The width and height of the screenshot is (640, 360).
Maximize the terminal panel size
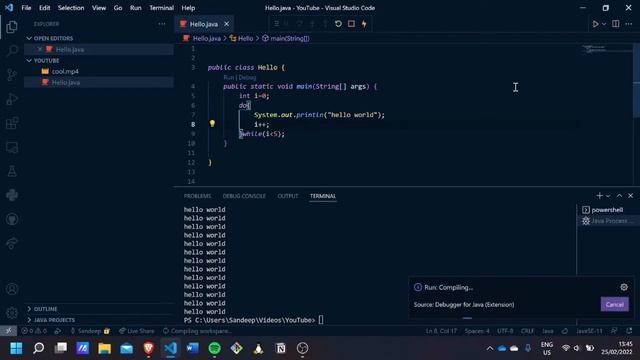(619, 196)
